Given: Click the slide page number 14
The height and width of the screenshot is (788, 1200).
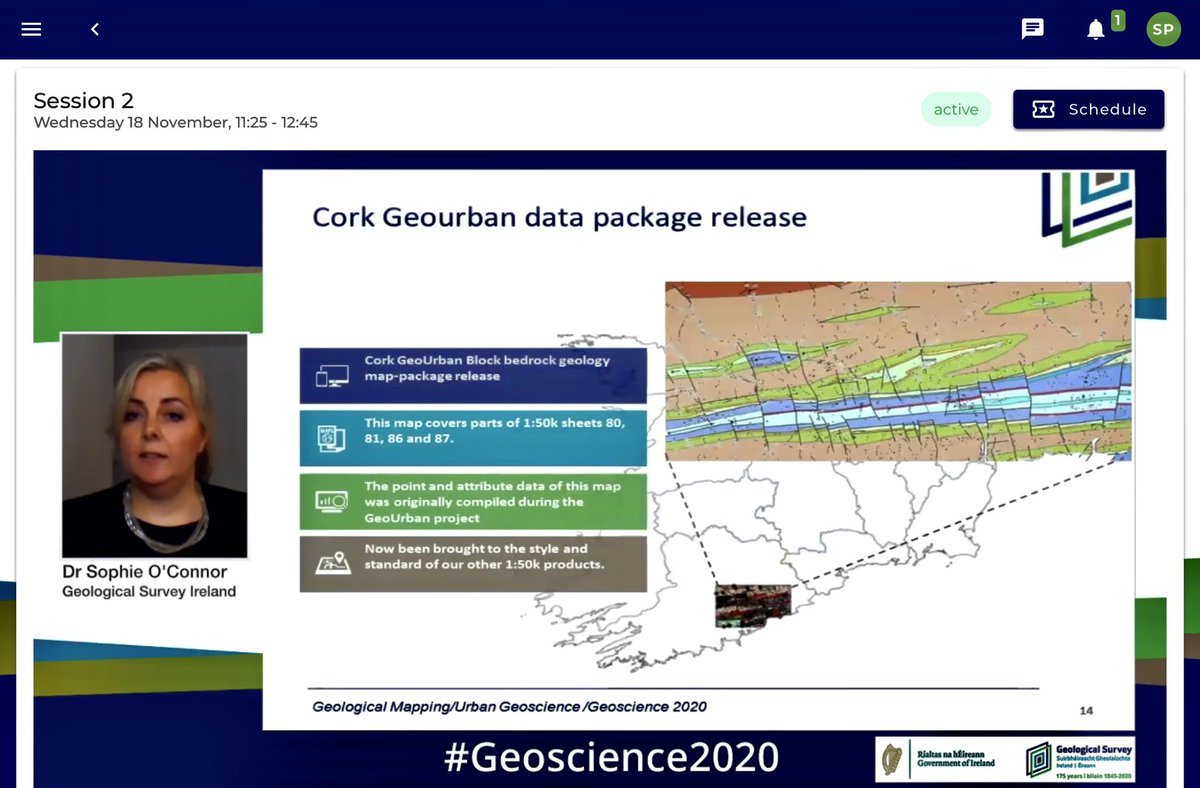Looking at the screenshot, I should click(x=1086, y=710).
